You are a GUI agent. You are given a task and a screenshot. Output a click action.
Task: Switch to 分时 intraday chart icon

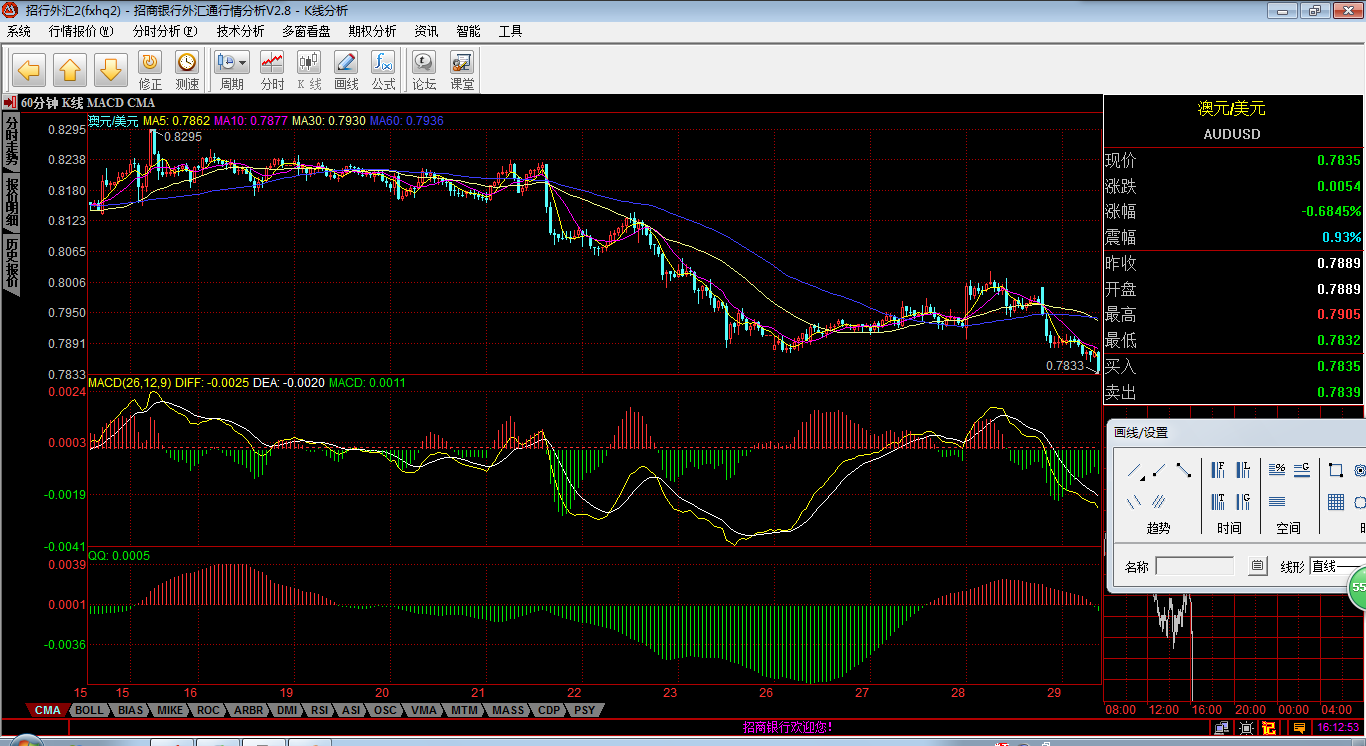272,64
